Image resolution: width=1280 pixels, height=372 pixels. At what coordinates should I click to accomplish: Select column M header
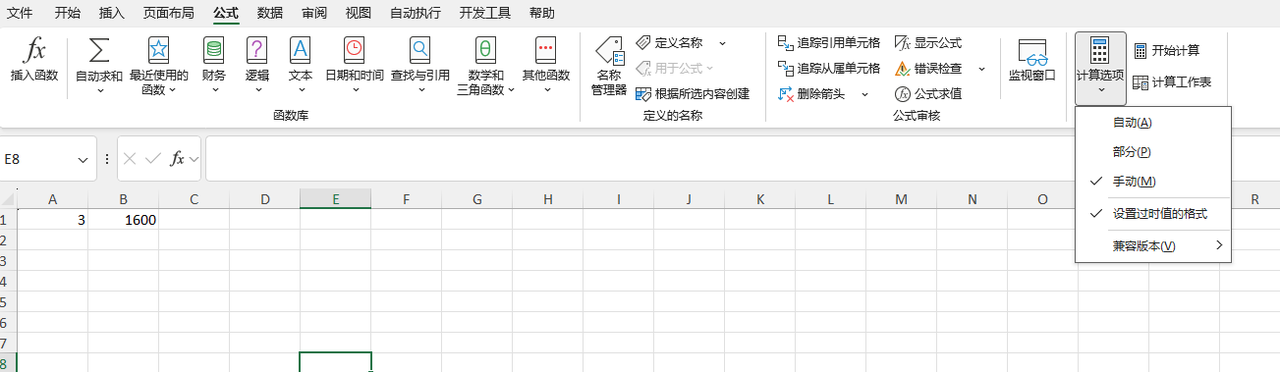[x=901, y=199]
